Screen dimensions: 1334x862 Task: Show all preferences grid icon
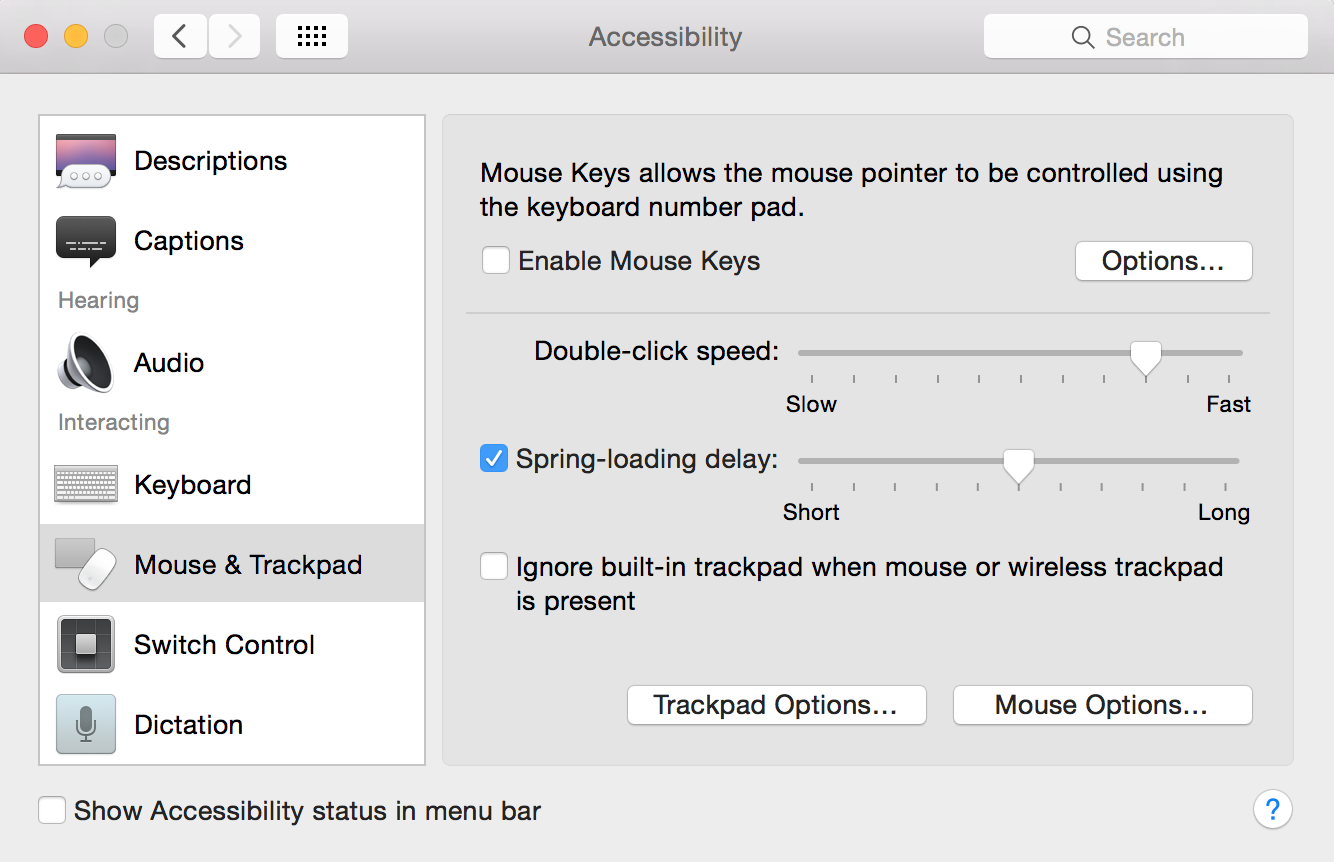[x=312, y=37]
